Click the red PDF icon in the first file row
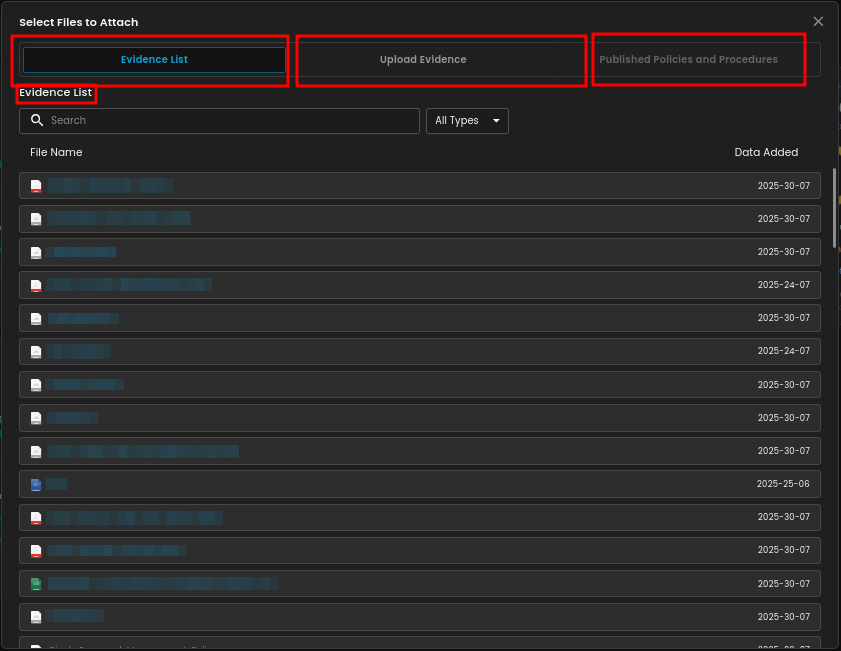The image size is (841, 651). (x=36, y=186)
